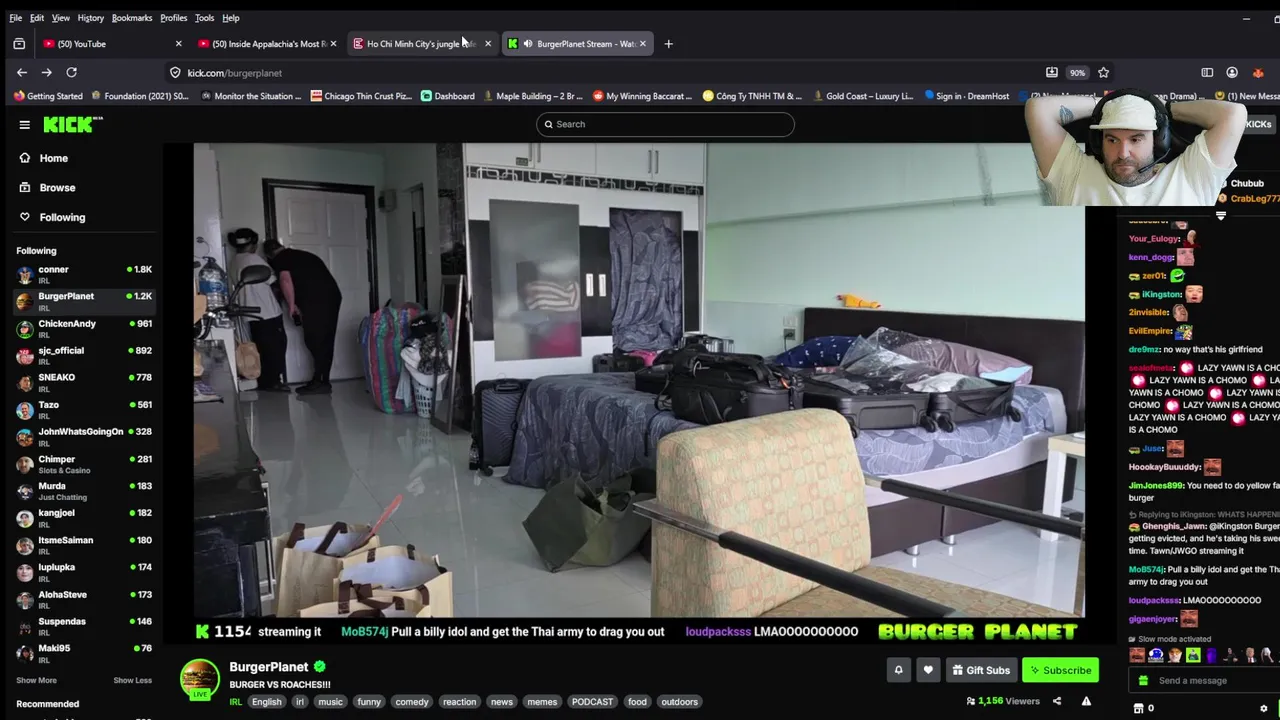Select the PODCAST tag
The width and height of the screenshot is (1280, 720).
click(x=592, y=702)
